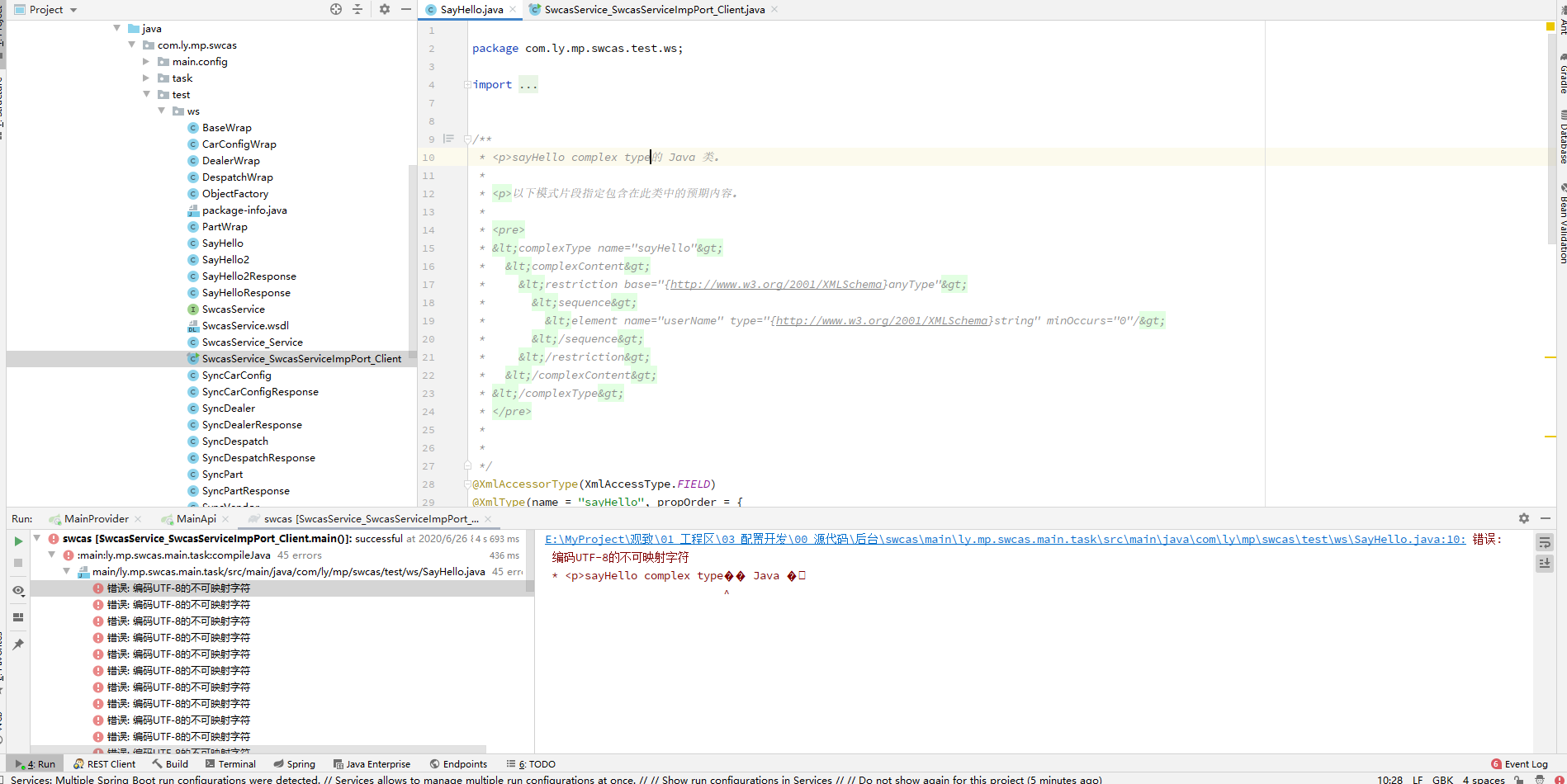The height and width of the screenshot is (784, 1567).
Task: Collapse the compileJava errors node
Action: [51, 555]
